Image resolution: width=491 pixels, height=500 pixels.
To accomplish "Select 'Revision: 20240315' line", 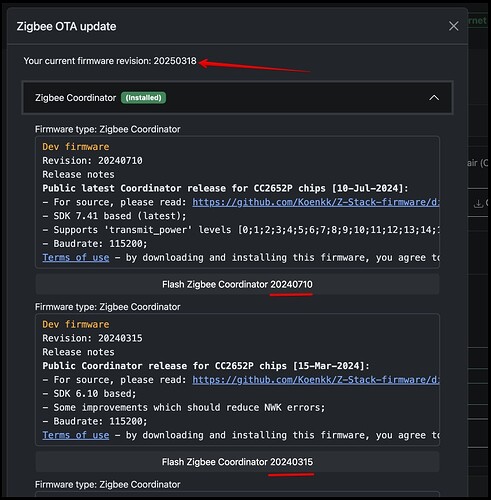I will point(92,338).
